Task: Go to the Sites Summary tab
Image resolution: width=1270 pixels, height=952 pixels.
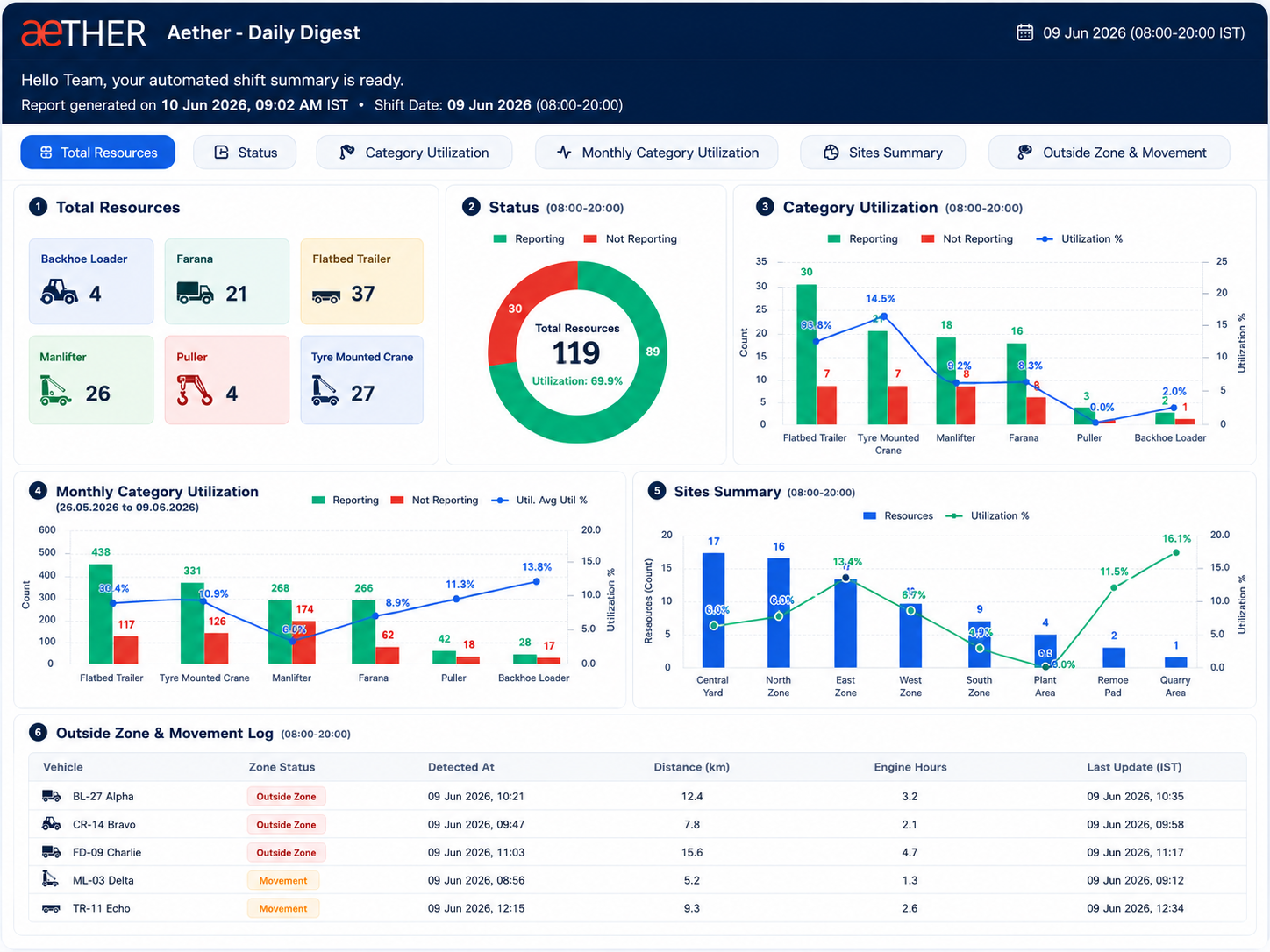Action: [883, 153]
